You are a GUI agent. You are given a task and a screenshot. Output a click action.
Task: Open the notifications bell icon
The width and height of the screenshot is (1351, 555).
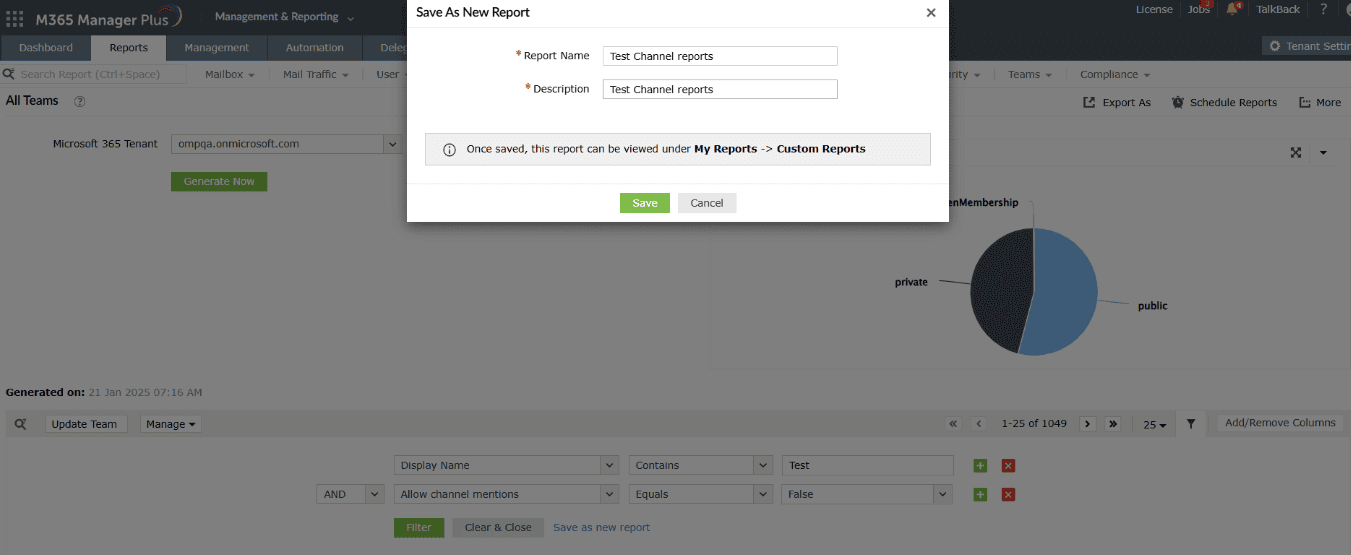[x=1232, y=9]
